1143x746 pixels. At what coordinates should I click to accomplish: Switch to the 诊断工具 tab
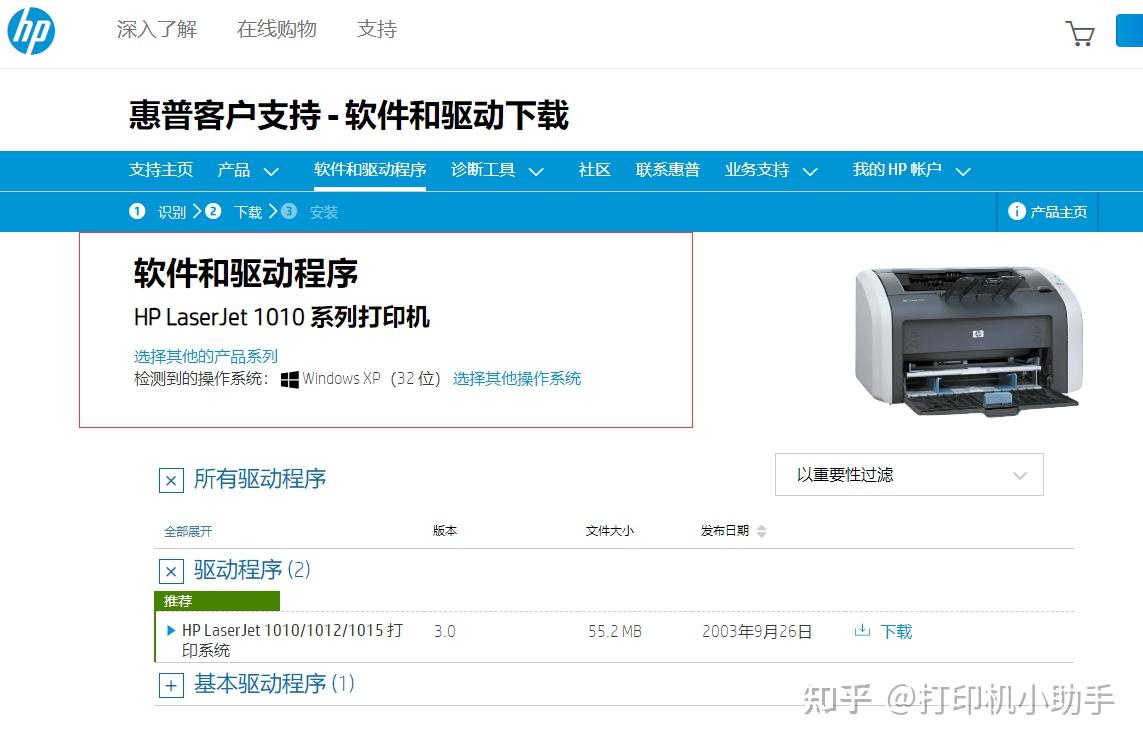pos(483,170)
